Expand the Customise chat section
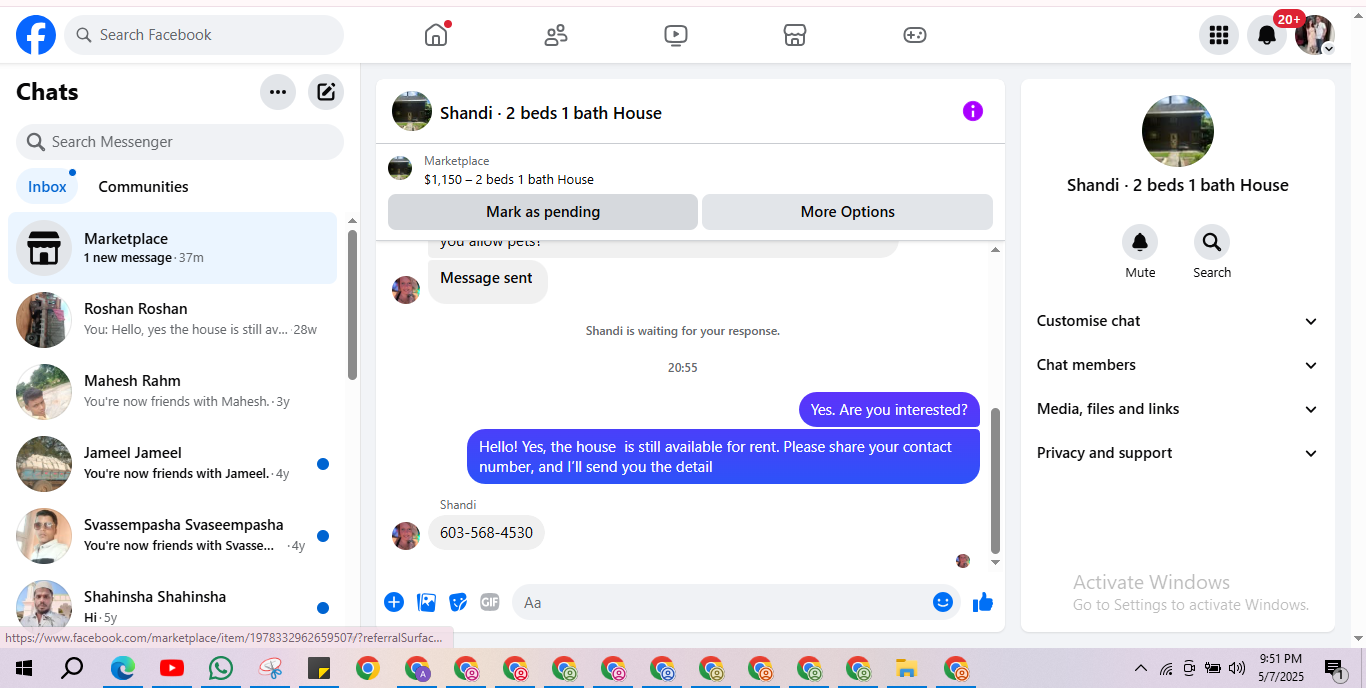Image resolution: width=1366 pixels, height=688 pixels. pos(1178,321)
